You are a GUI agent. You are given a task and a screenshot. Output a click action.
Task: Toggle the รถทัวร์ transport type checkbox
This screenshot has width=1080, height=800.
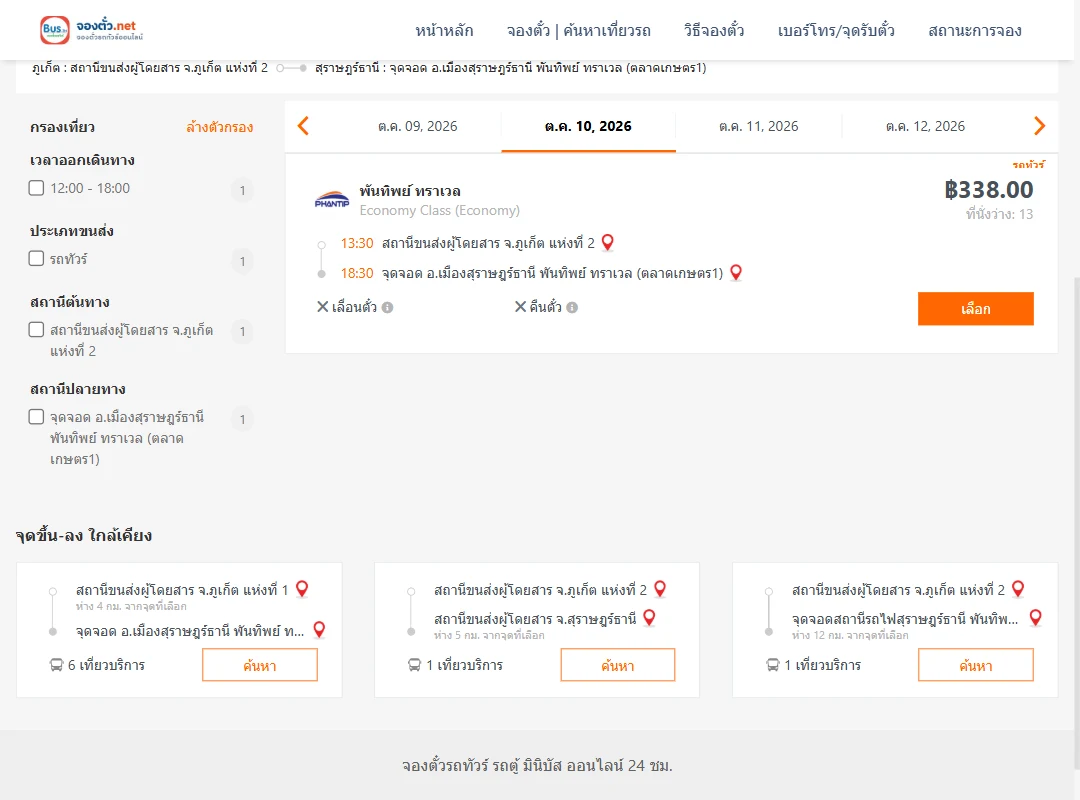coord(37,258)
